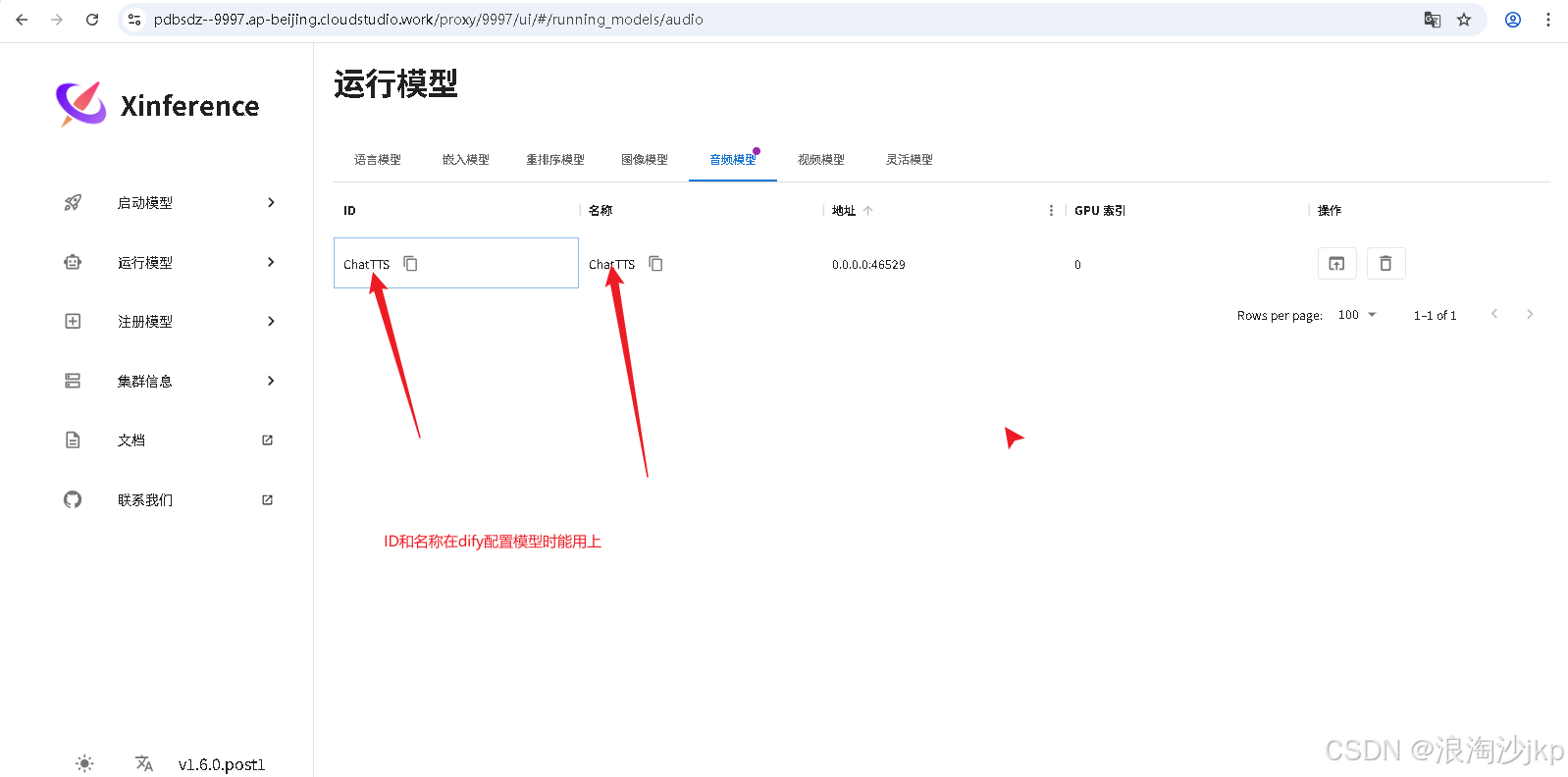1568x777 pixels.
Task: Expand the 启动模型 sidebar chevron
Action: pos(271,202)
